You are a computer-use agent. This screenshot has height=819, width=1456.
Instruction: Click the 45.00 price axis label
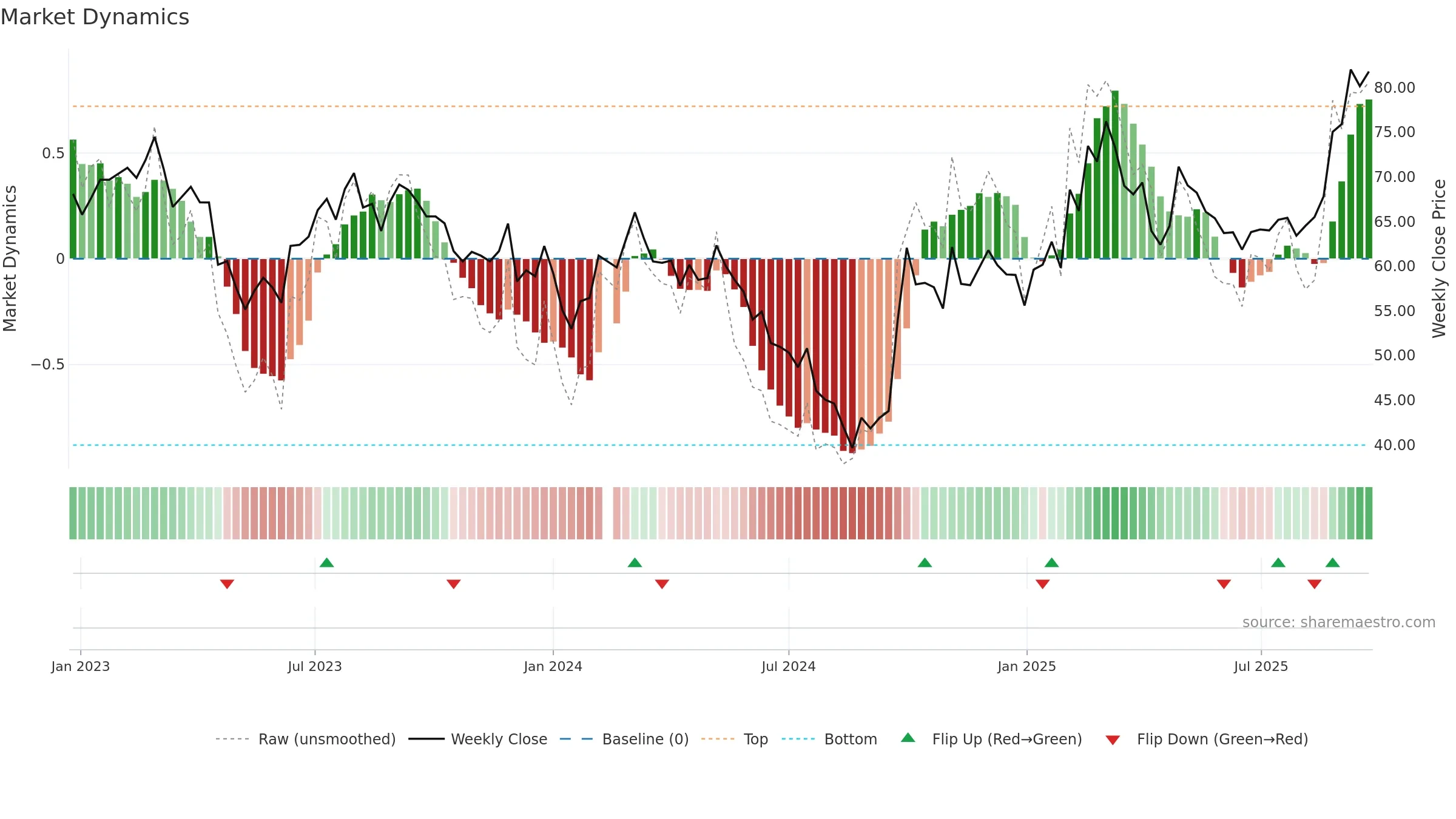coord(1395,400)
